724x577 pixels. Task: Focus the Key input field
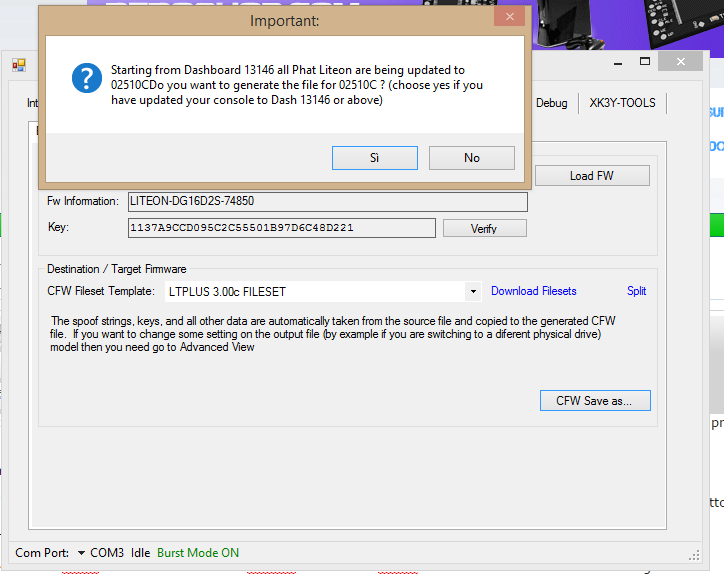(282, 228)
